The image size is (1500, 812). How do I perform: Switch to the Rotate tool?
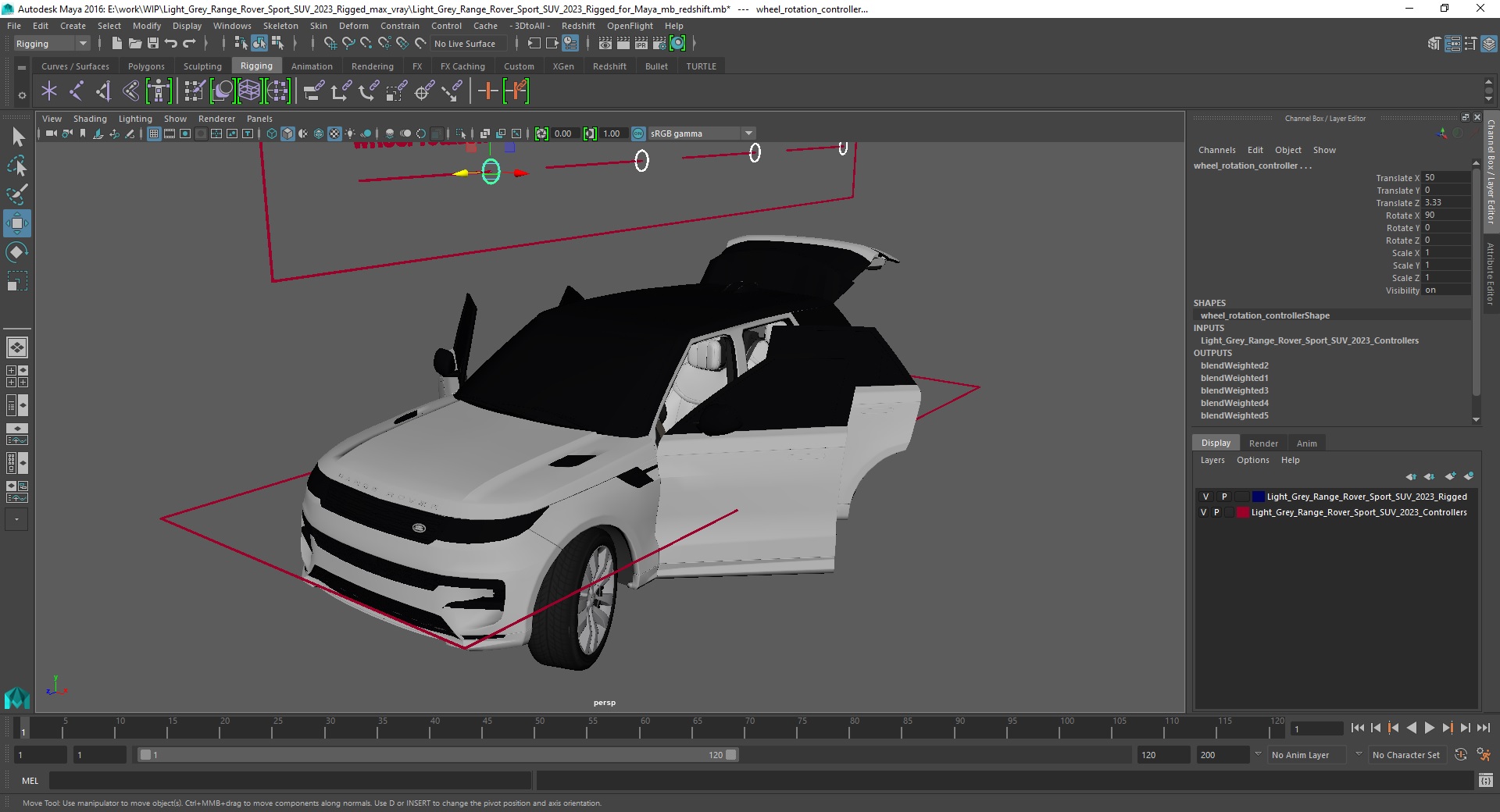click(17, 252)
